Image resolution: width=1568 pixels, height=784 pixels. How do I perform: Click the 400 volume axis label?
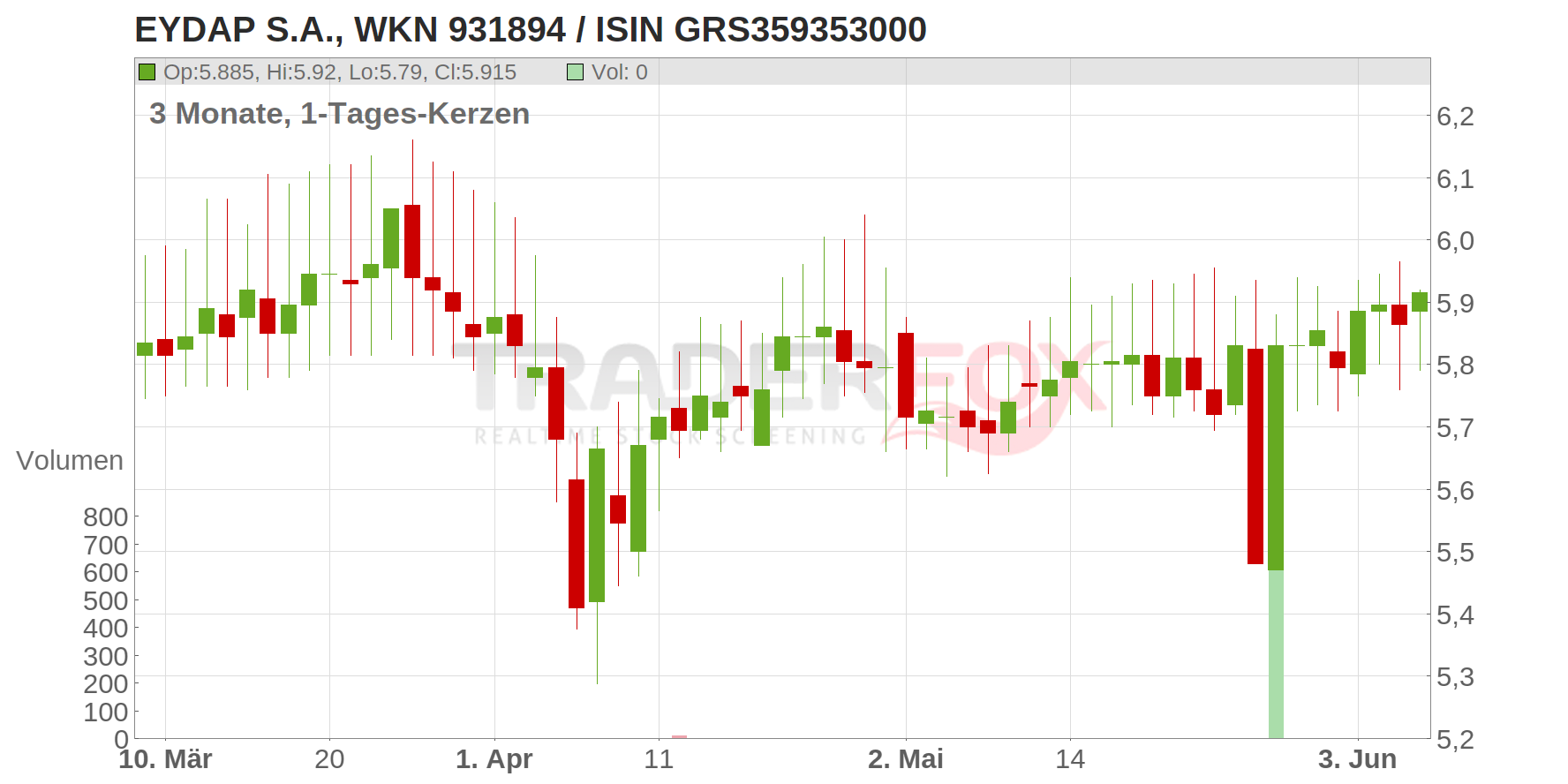[106, 629]
